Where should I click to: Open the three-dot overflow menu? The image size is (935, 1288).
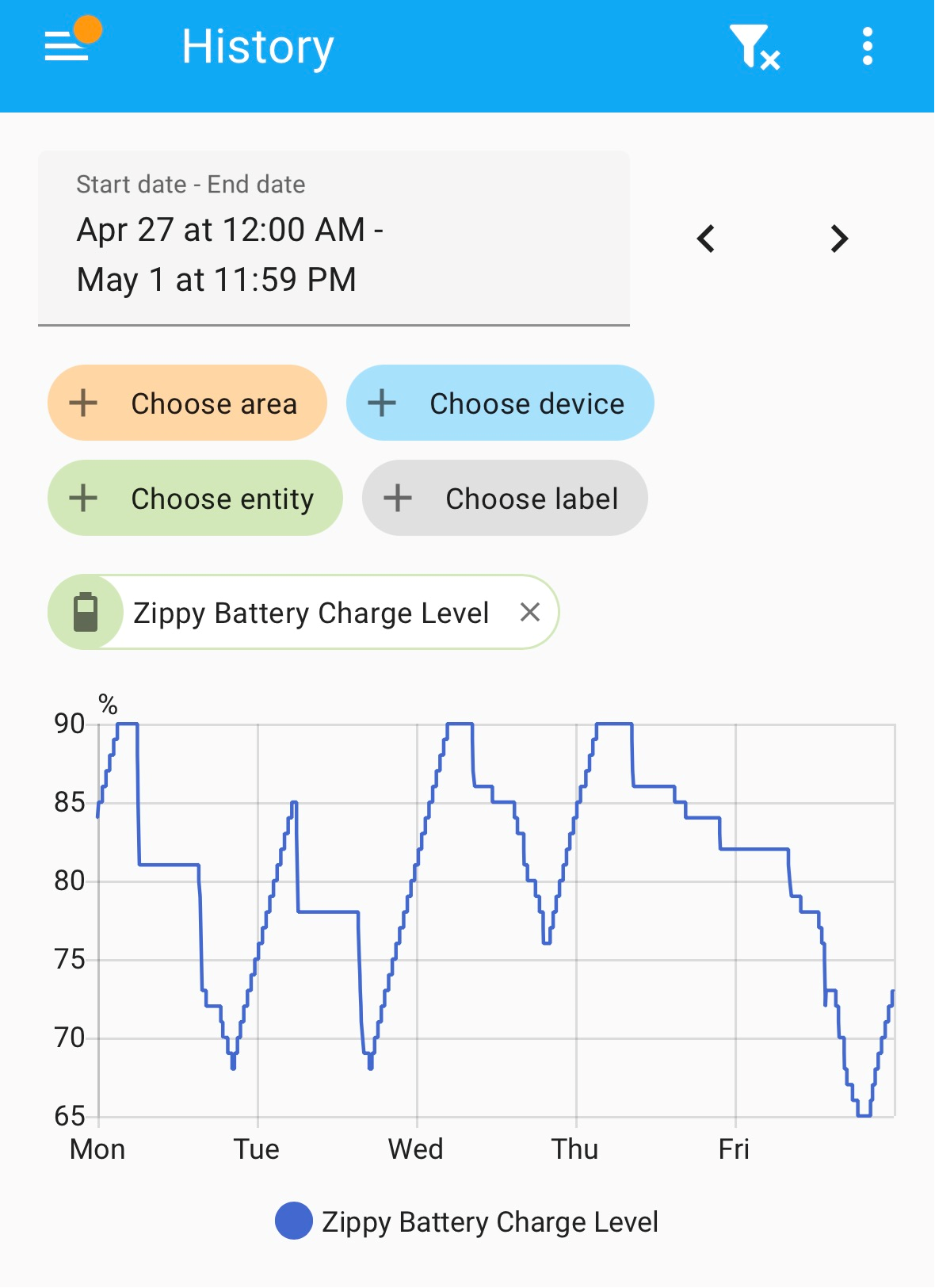point(868,47)
